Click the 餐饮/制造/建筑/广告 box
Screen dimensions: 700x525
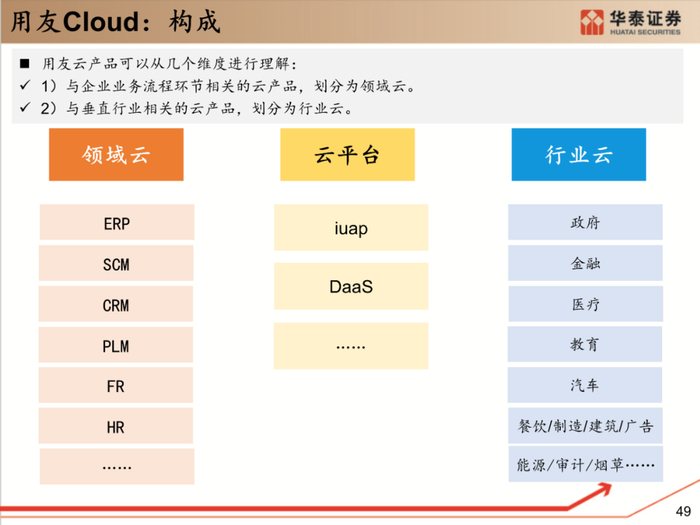pos(585,425)
